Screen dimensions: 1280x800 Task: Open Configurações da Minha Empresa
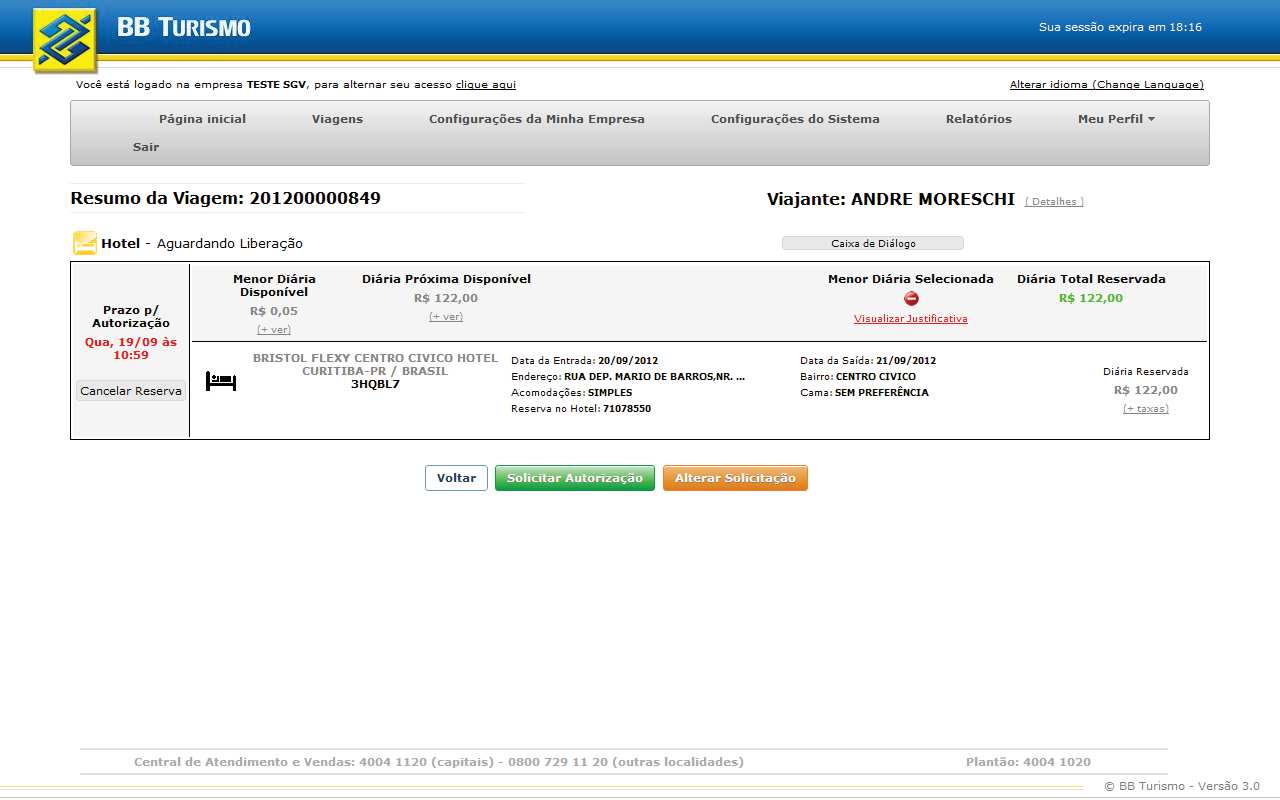point(537,119)
